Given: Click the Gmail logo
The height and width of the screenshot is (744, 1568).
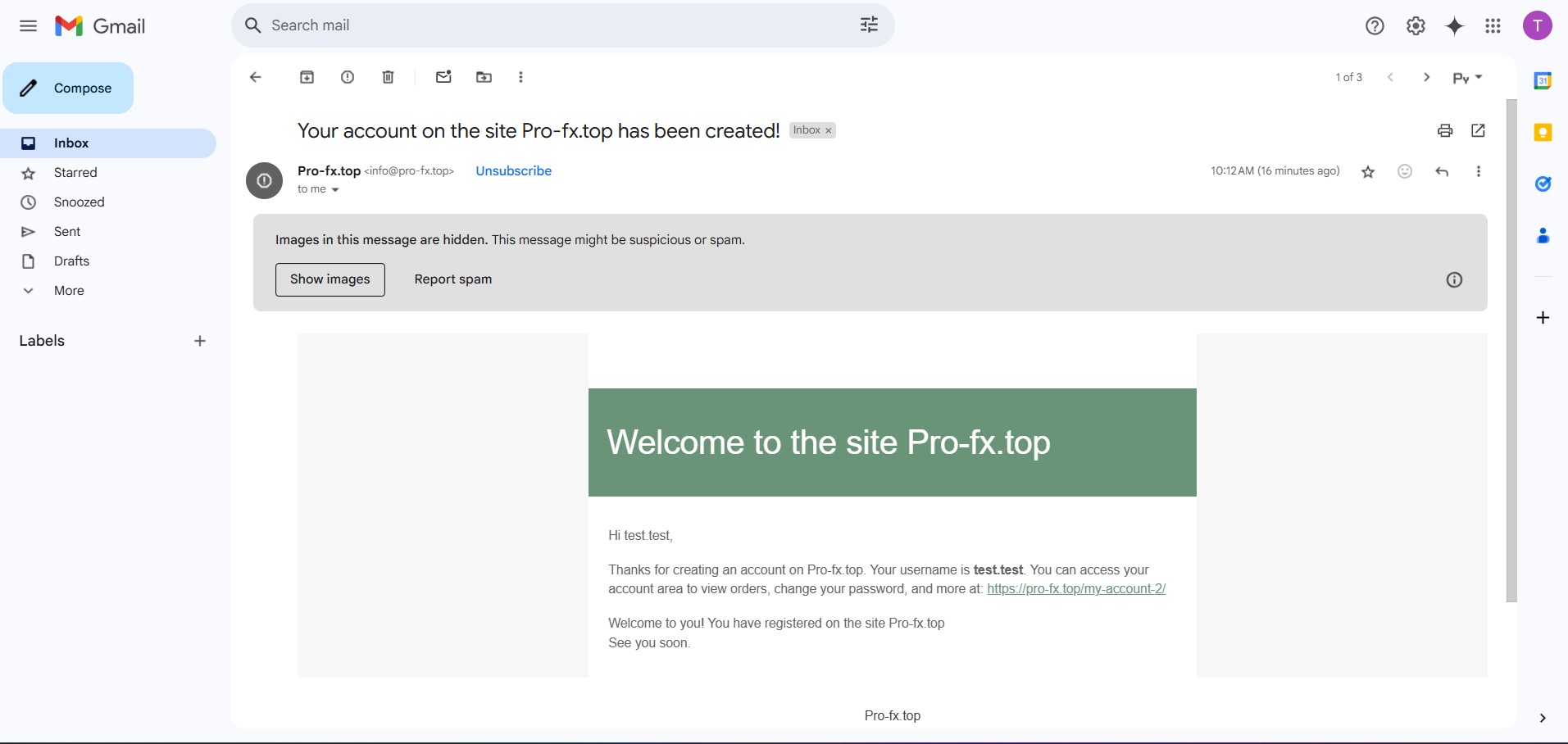Looking at the screenshot, I should [x=100, y=26].
